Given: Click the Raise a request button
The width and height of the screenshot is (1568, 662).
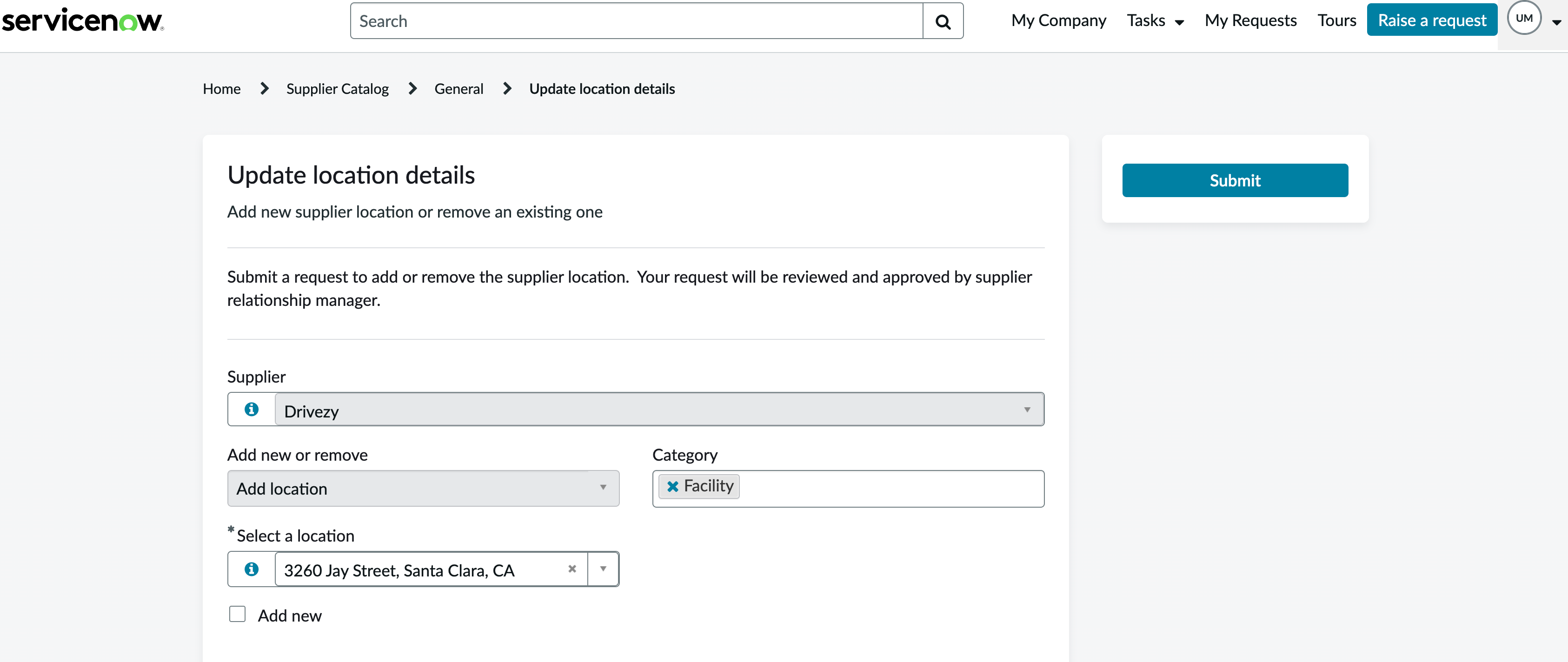Looking at the screenshot, I should click(x=1432, y=20).
